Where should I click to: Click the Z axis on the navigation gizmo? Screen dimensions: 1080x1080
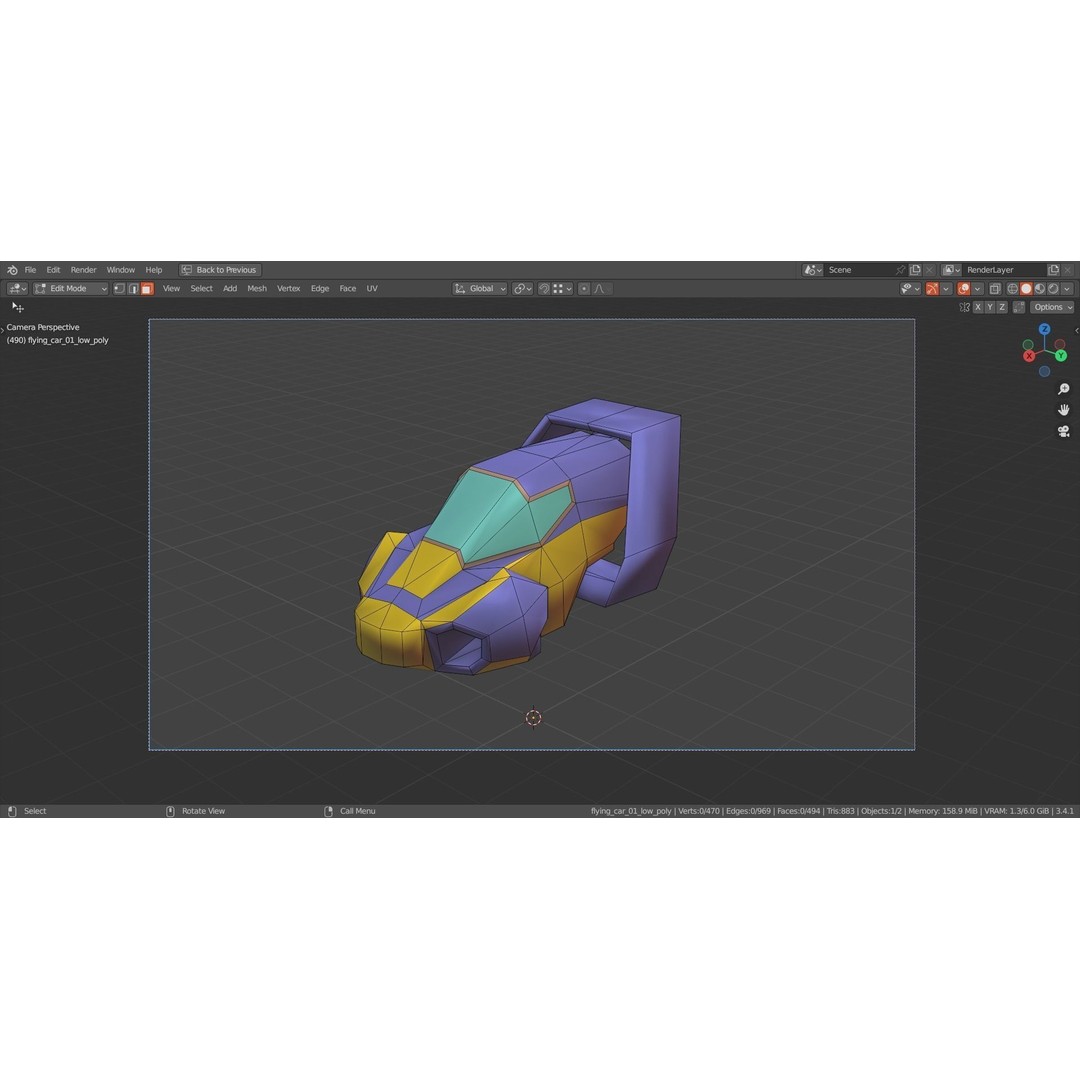point(1044,328)
